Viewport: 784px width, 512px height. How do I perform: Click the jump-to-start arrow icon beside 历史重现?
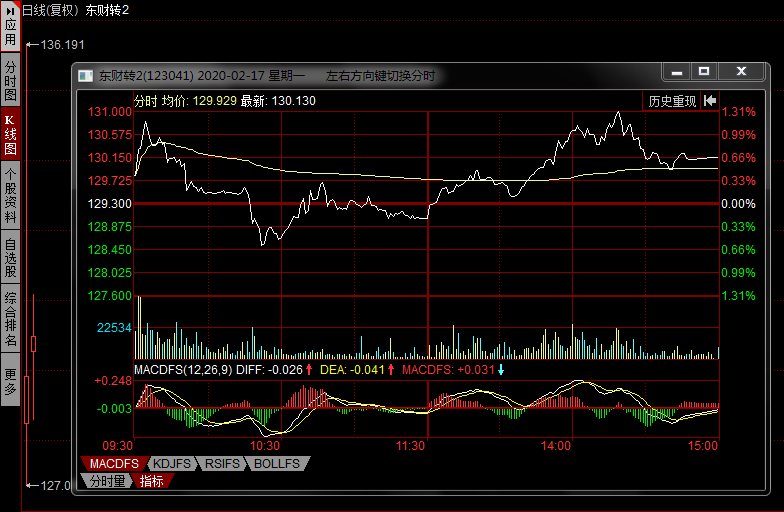pyautogui.click(x=710, y=101)
